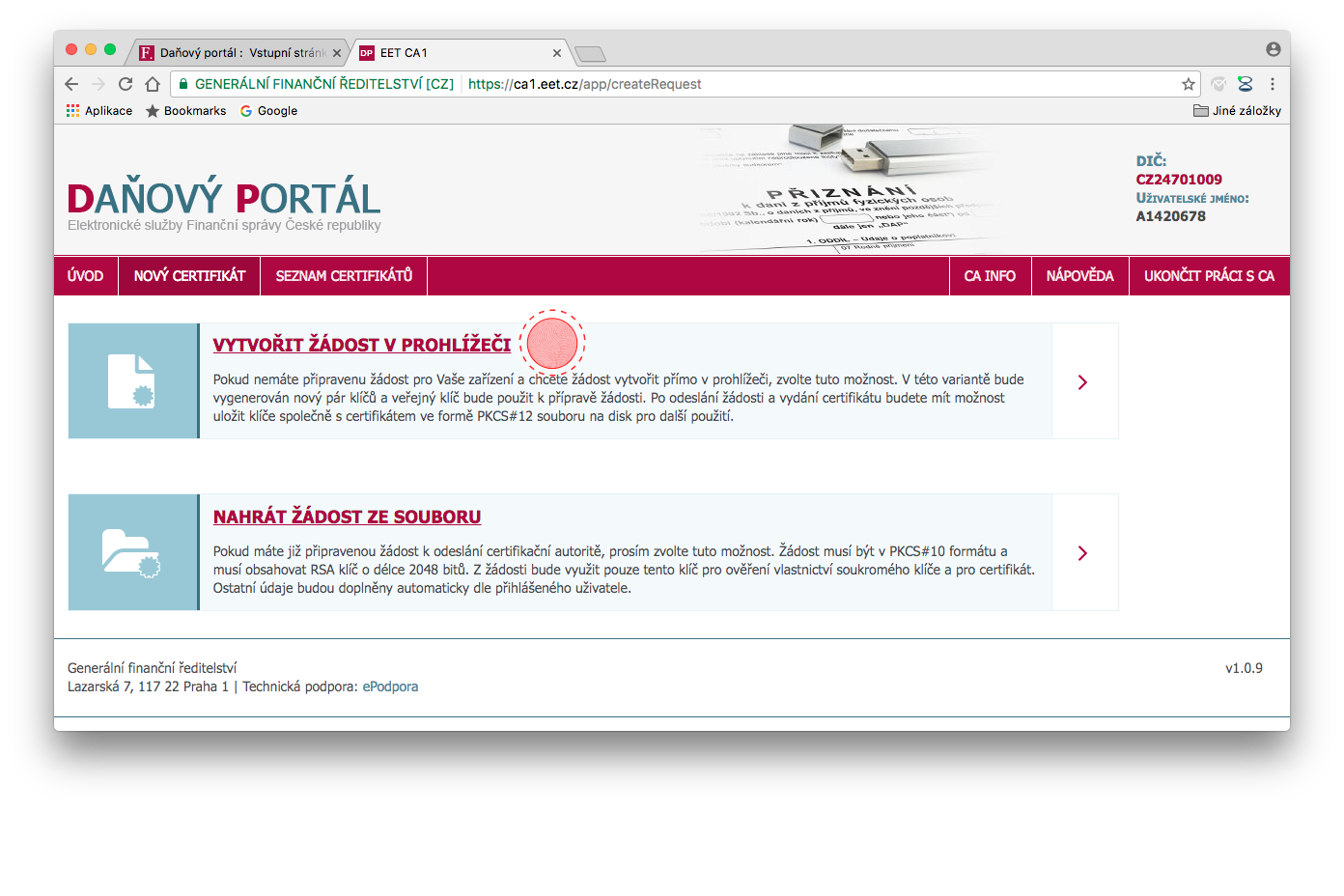Click the document gear icon for browser request
Image resolution: width=1344 pixels, height=896 pixels.
[x=132, y=381]
